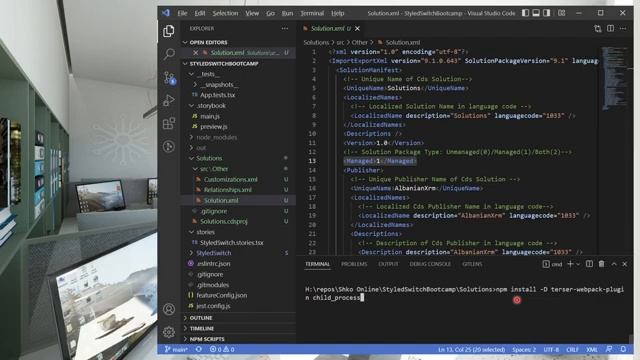Open Customize Layout icon in title bar
Screen dimensions: 640x360
coord(562,13)
